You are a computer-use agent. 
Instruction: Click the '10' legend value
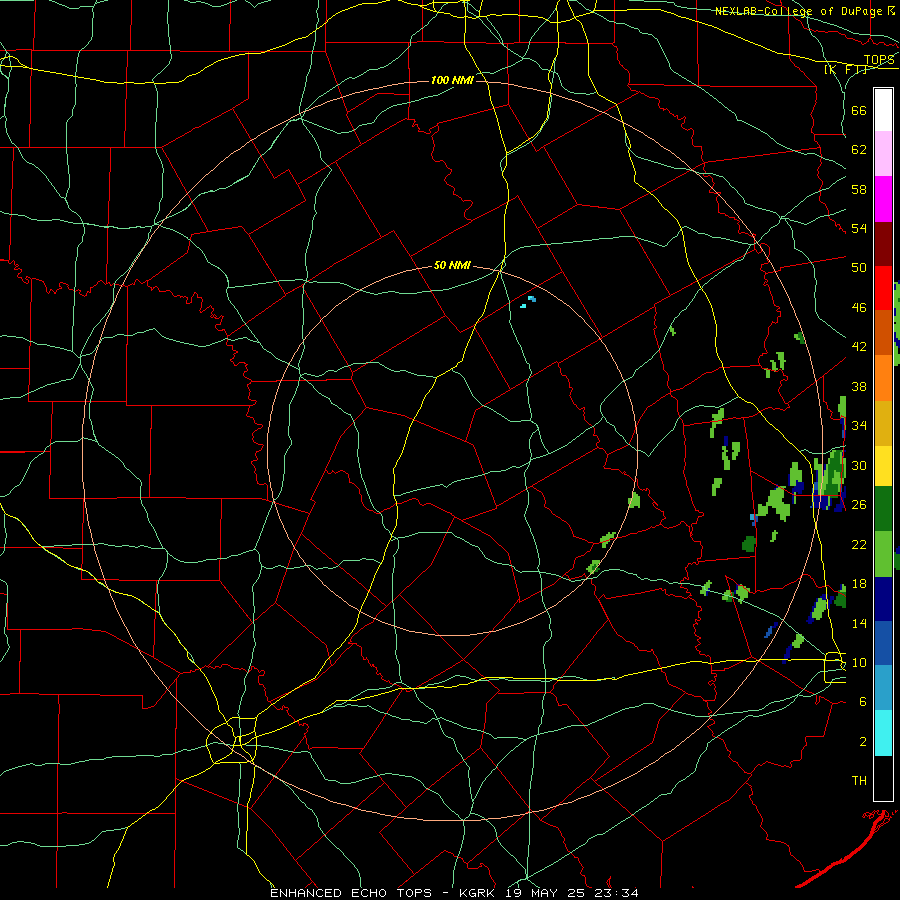859,662
